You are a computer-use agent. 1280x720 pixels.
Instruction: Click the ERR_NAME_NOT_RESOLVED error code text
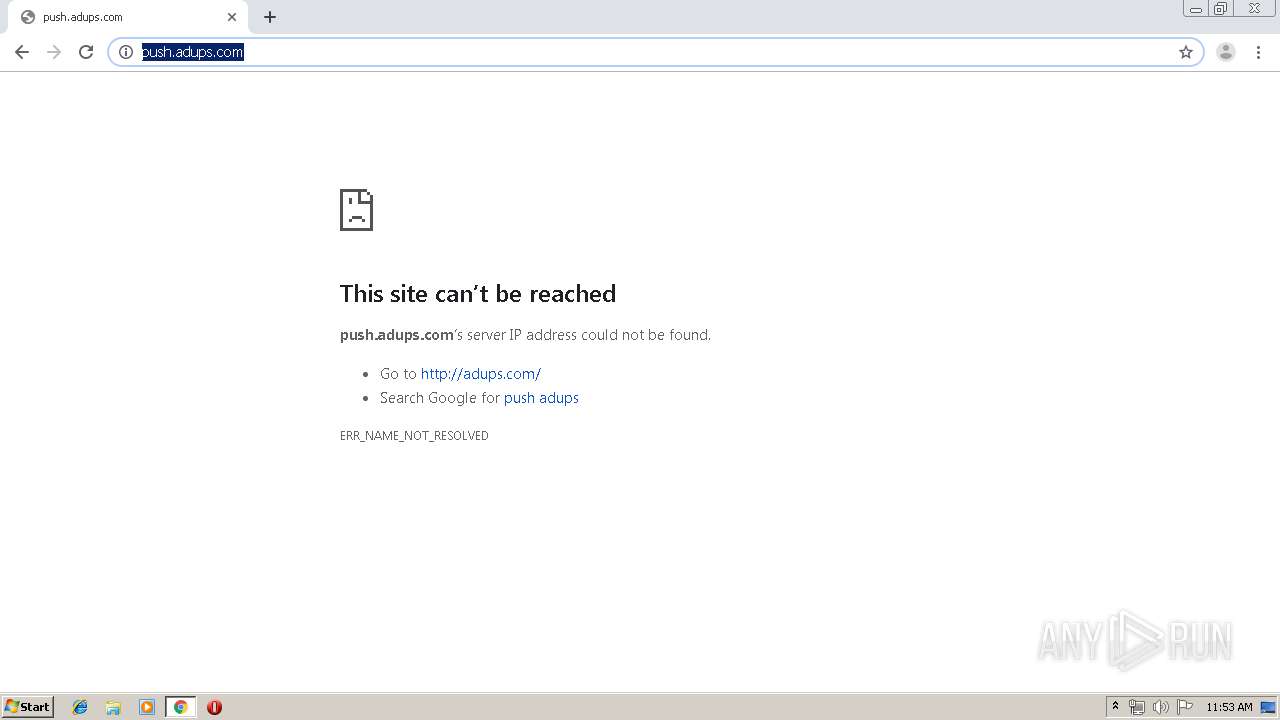[414, 436]
